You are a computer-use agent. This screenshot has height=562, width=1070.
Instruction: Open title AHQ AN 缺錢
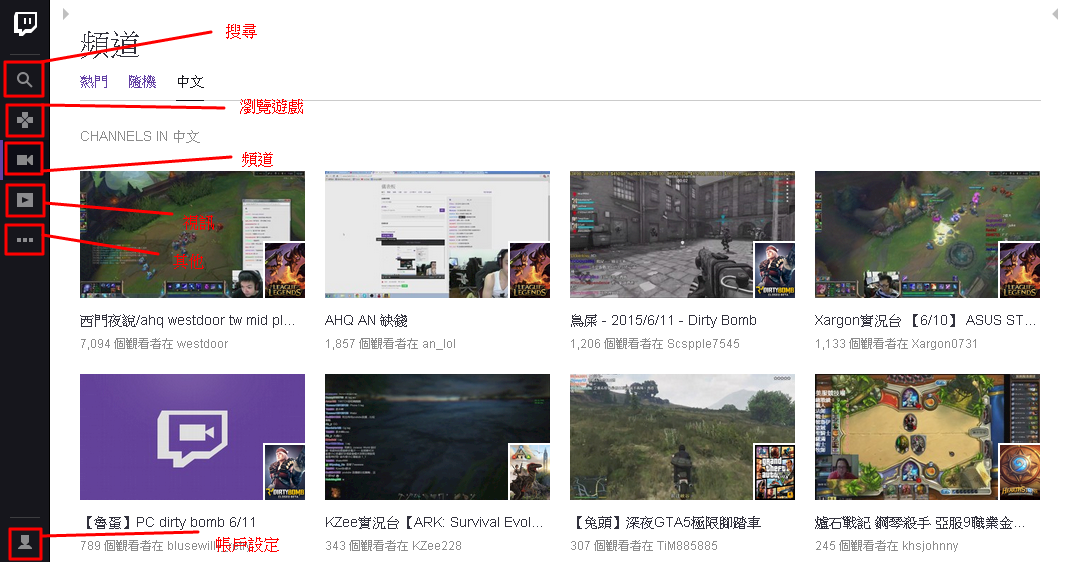click(366, 321)
